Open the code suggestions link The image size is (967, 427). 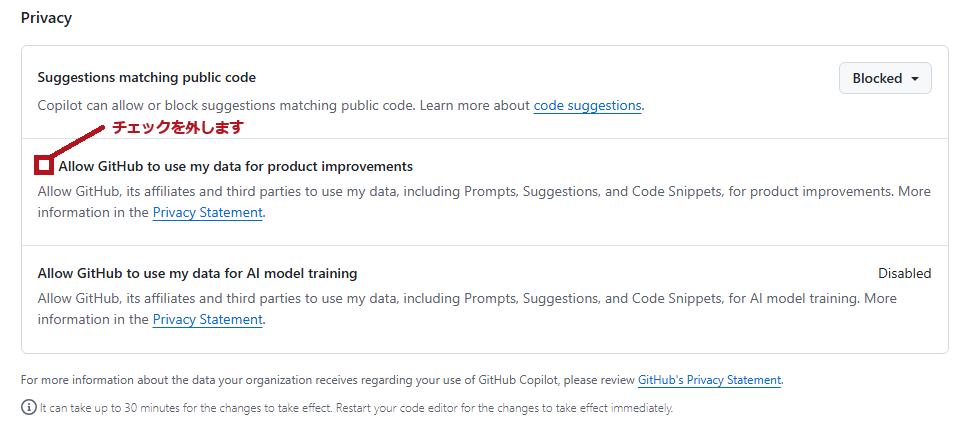point(587,105)
